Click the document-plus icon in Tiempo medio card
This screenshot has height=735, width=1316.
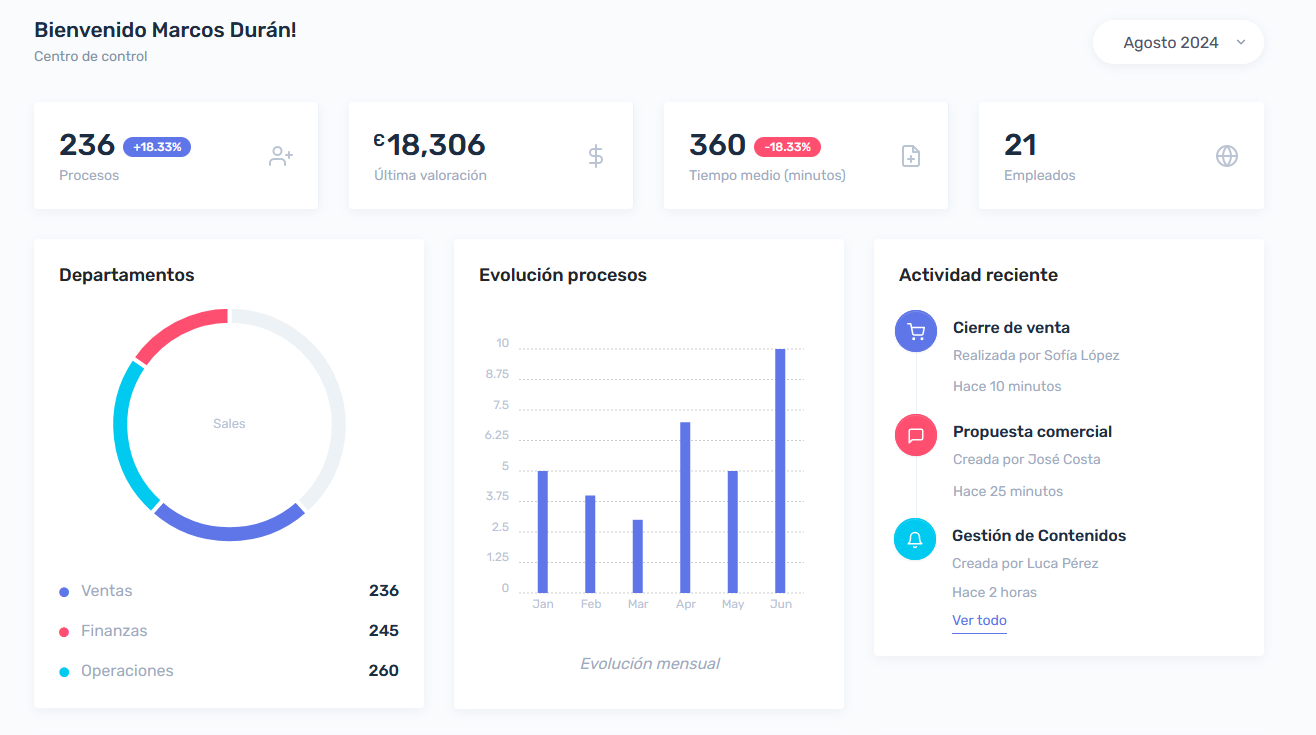tap(910, 156)
